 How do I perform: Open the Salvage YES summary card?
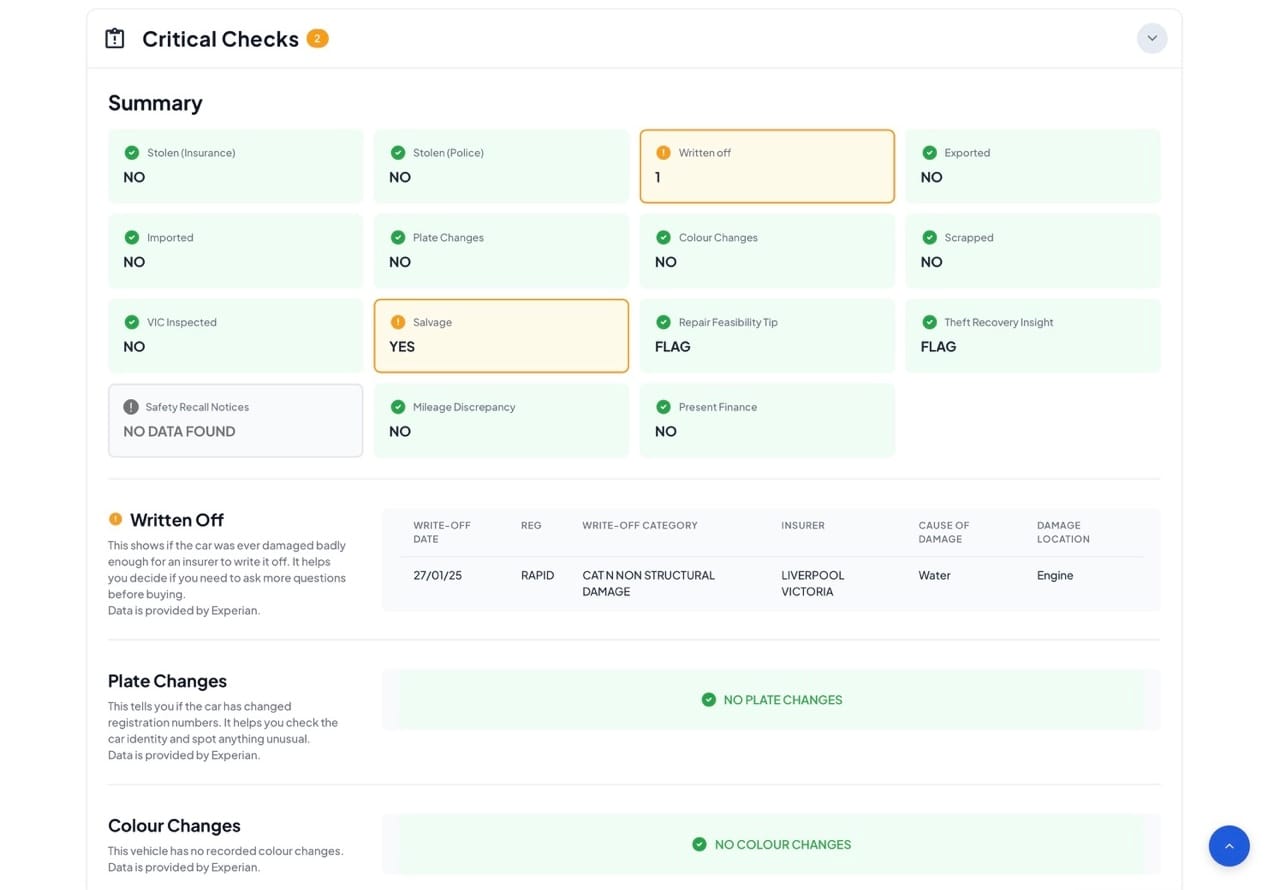[x=501, y=336]
